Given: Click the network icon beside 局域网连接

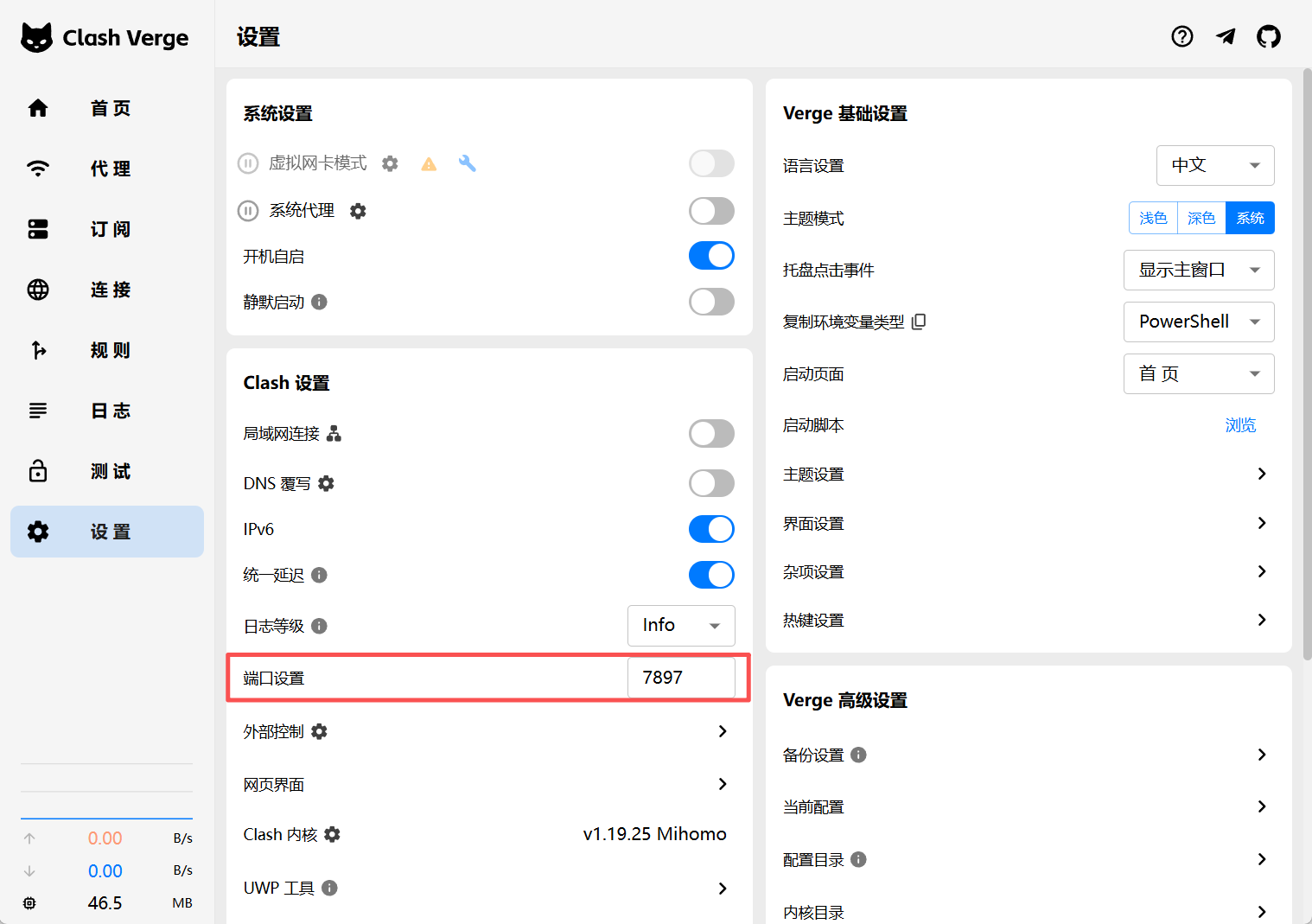Looking at the screenshot, I should 334,433.
